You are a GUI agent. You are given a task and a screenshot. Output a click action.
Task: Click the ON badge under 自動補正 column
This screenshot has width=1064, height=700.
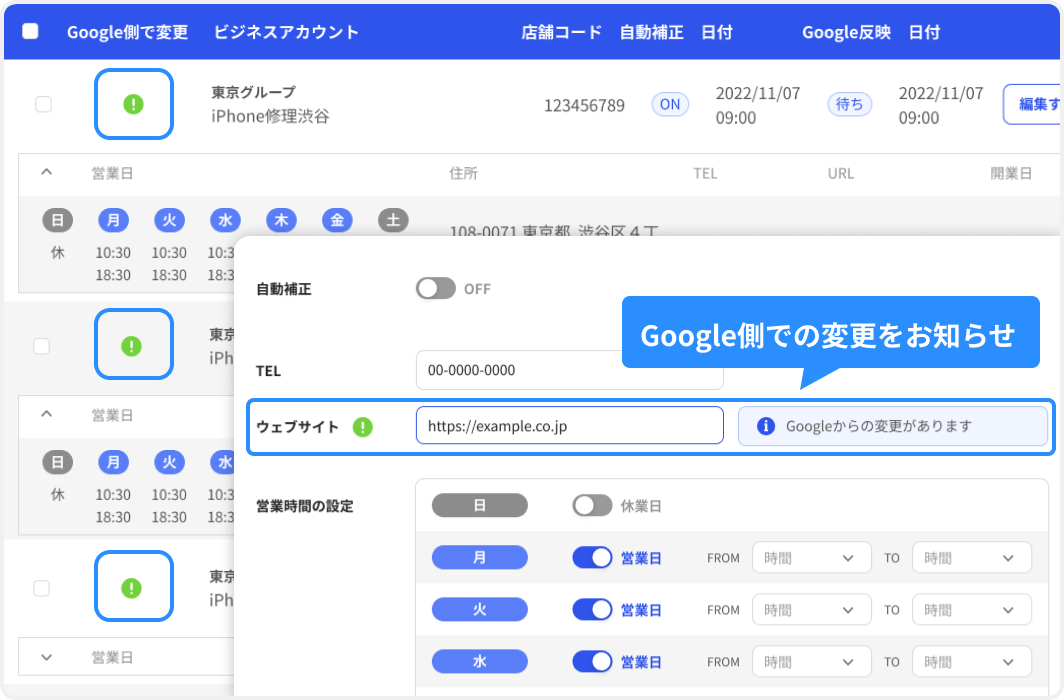(x=670, y=103)
